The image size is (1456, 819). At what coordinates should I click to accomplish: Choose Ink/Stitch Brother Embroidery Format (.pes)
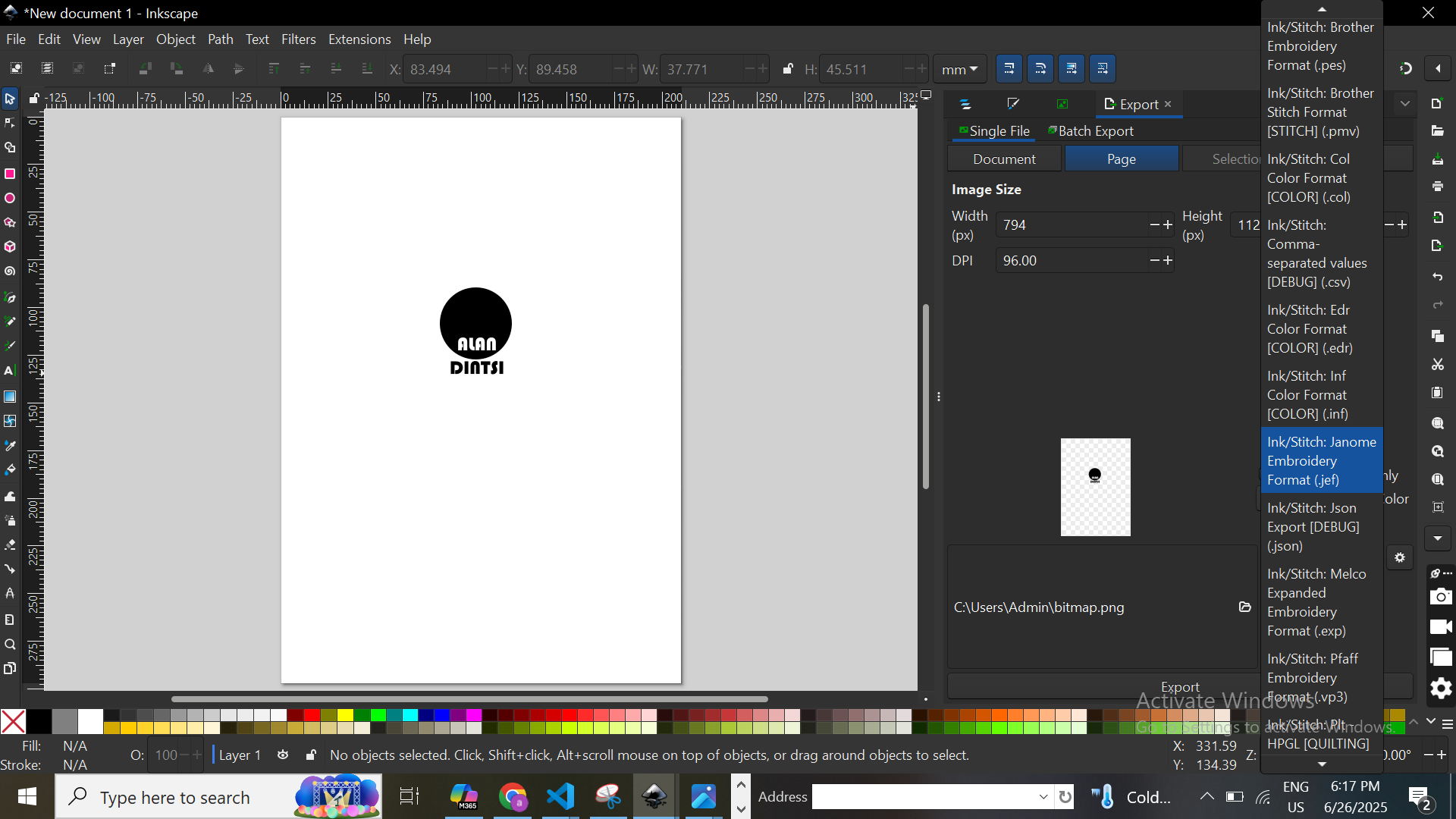point(1322,46)
